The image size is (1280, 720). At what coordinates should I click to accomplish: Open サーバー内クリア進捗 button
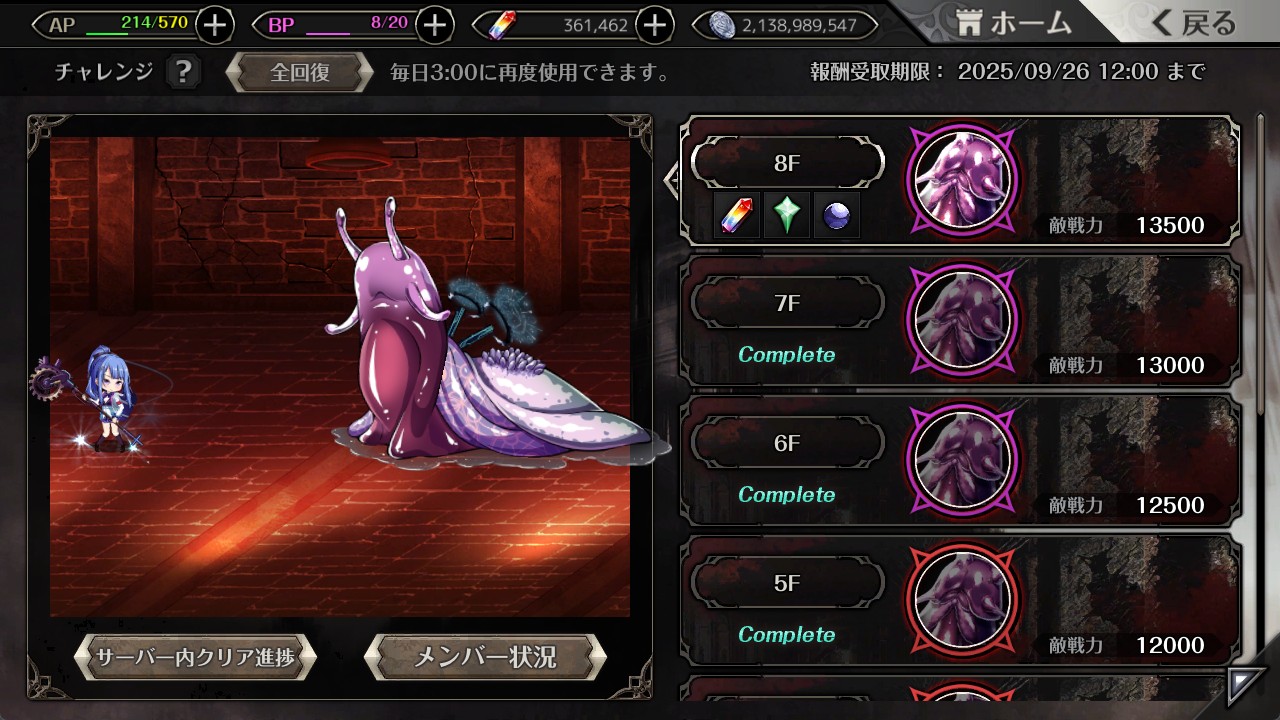[195, 657]
